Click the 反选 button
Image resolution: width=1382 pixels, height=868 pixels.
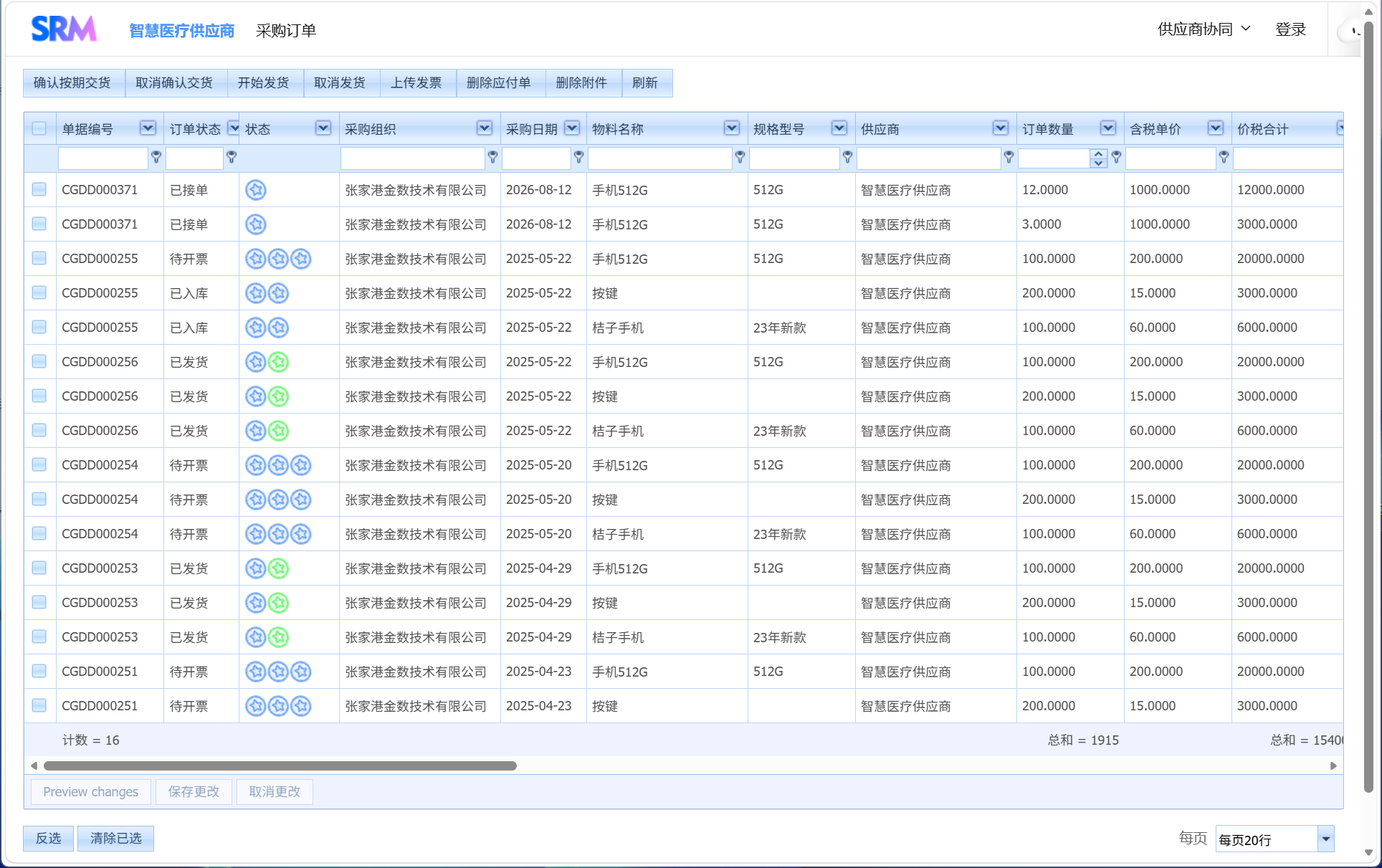[x=49, y=839]
